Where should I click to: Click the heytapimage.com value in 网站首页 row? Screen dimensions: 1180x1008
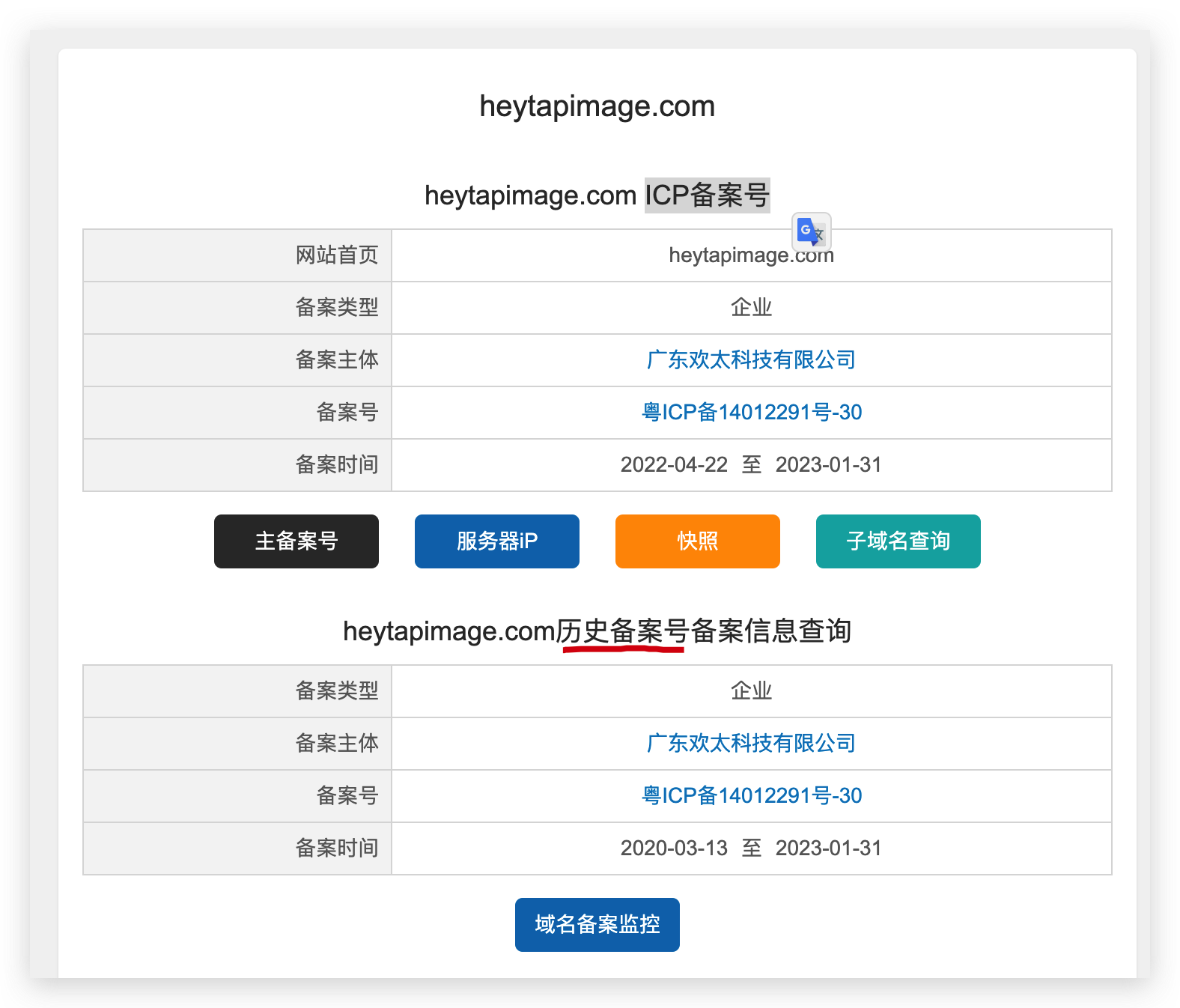click(751, 255)
